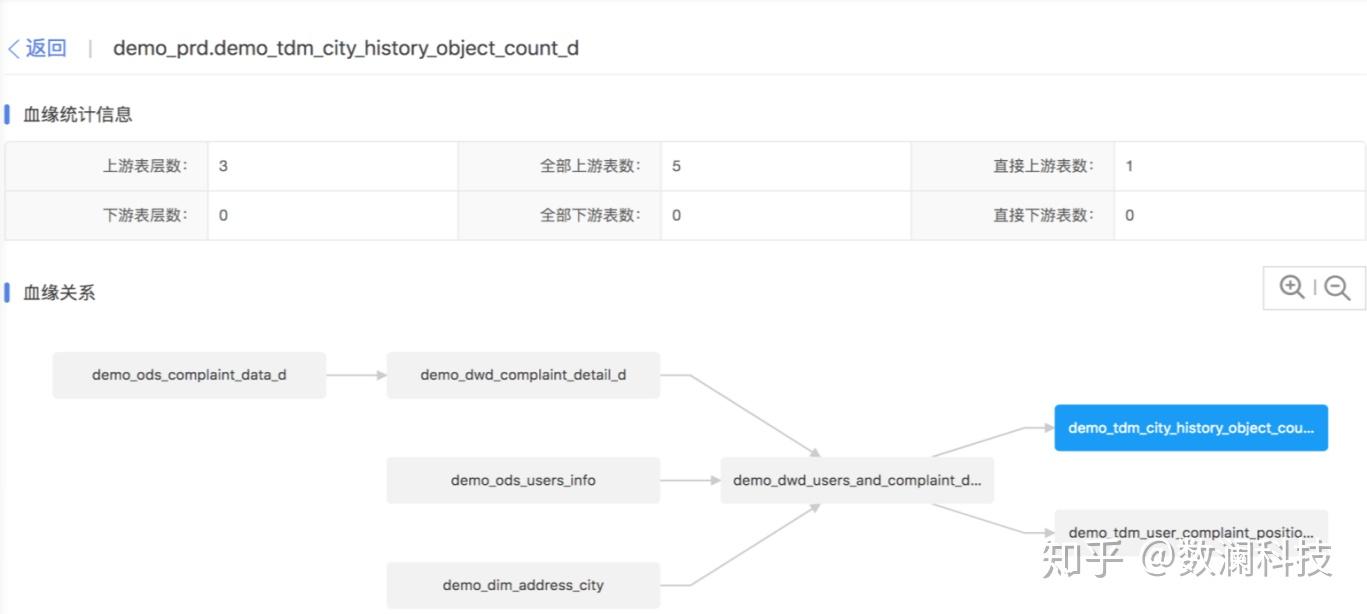
Task: Click the 直接下游表数 label cell
Action: [1043, 215]
